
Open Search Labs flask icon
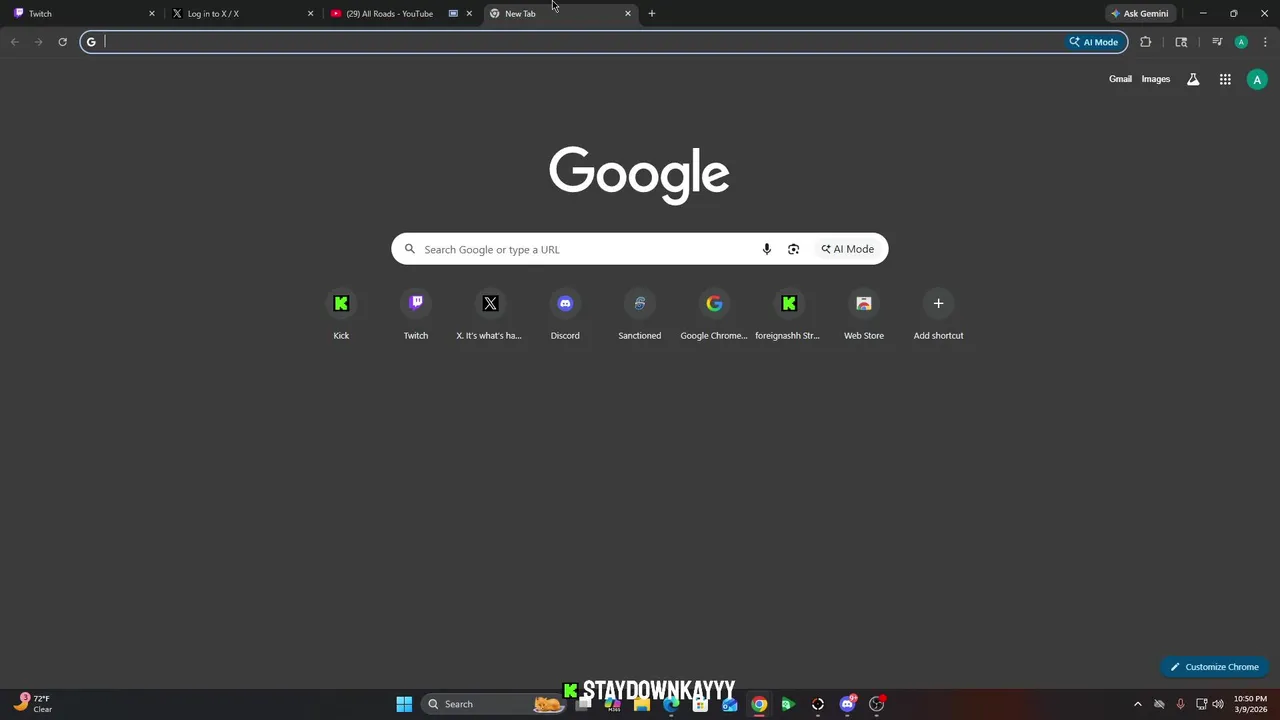1193,79
